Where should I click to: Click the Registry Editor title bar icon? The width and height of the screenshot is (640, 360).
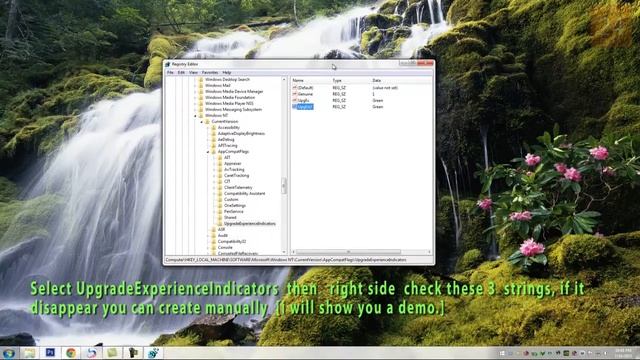(168, 64)
